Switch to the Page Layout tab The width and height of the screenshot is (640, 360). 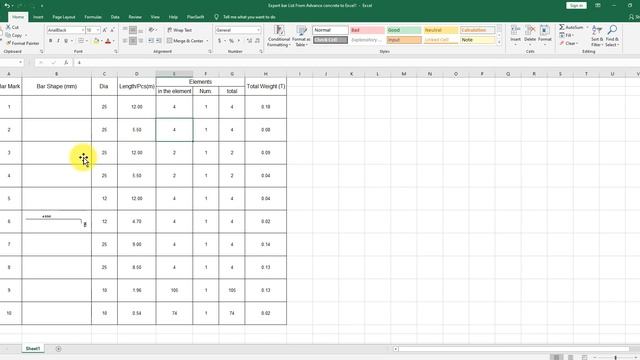tap(64, 17)
